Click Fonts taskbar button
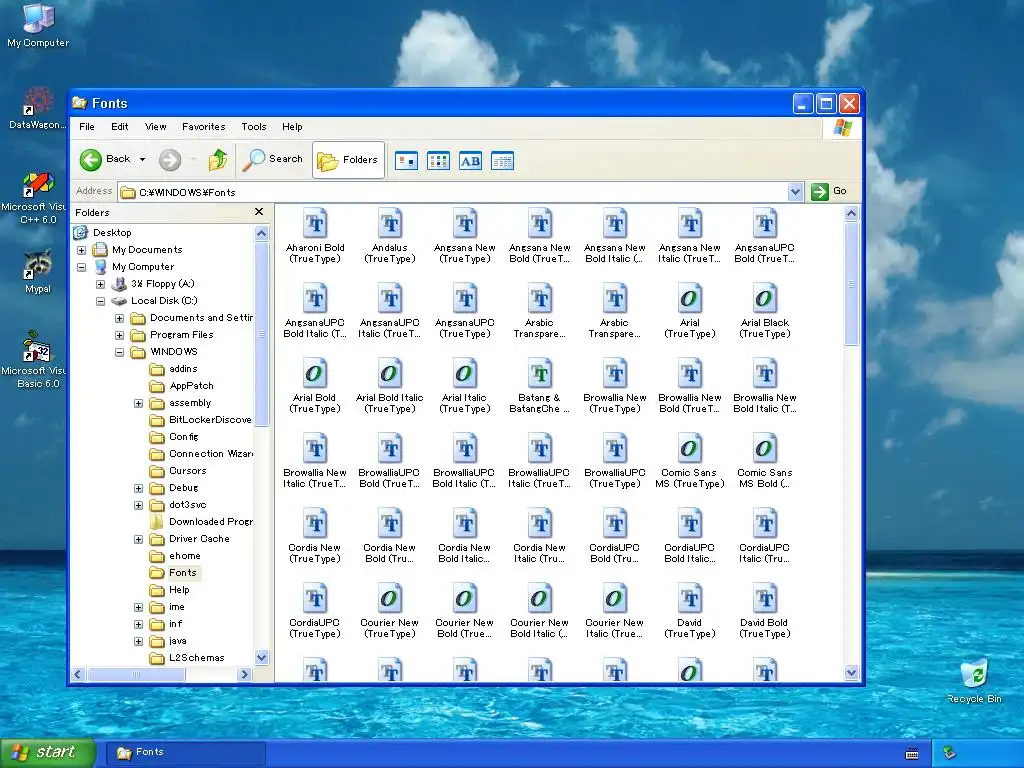Viewport: 1024px width, 768px height. 186,753
